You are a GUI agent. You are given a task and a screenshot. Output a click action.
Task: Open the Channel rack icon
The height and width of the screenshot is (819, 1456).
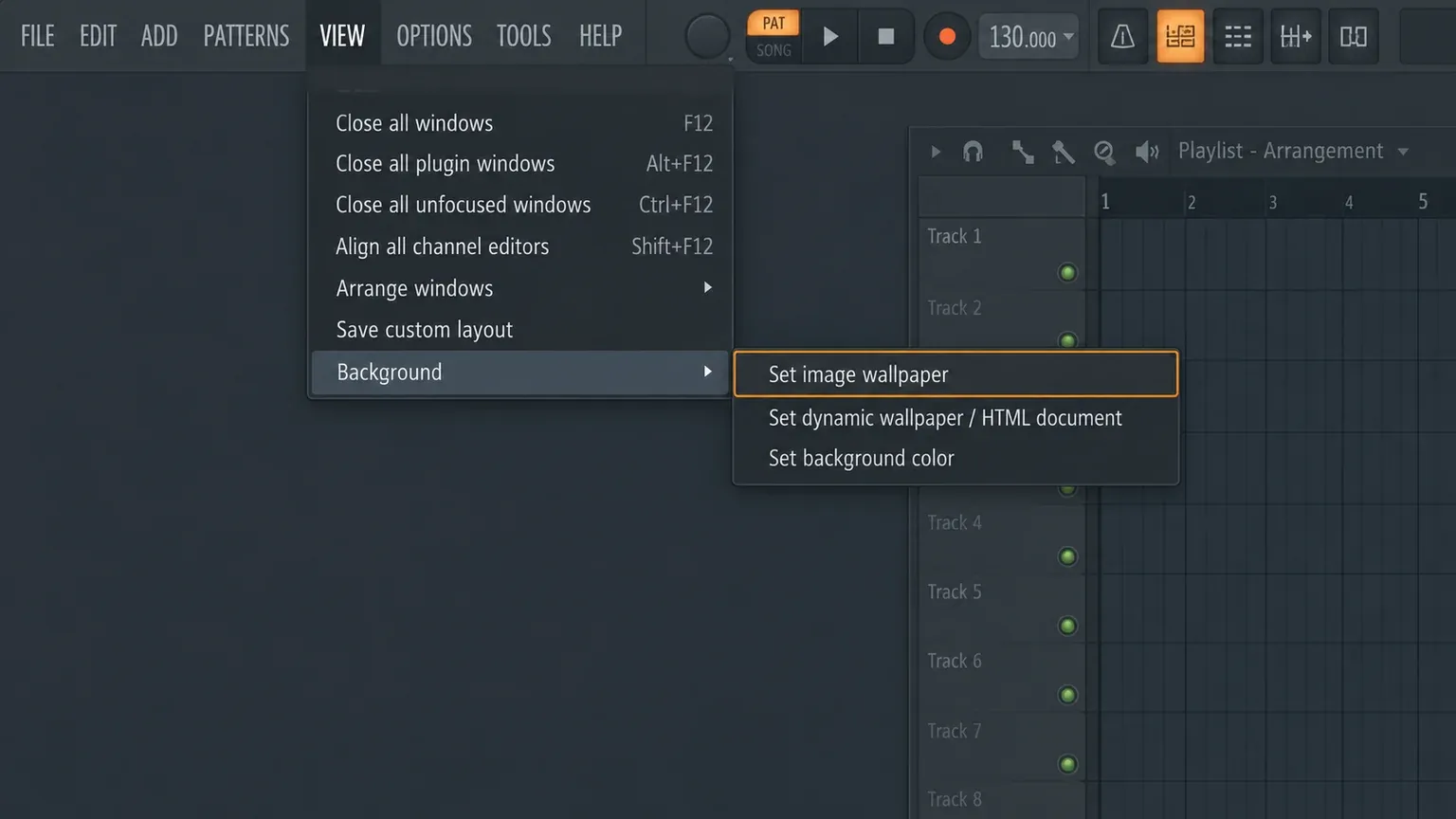pos(1238,37)
